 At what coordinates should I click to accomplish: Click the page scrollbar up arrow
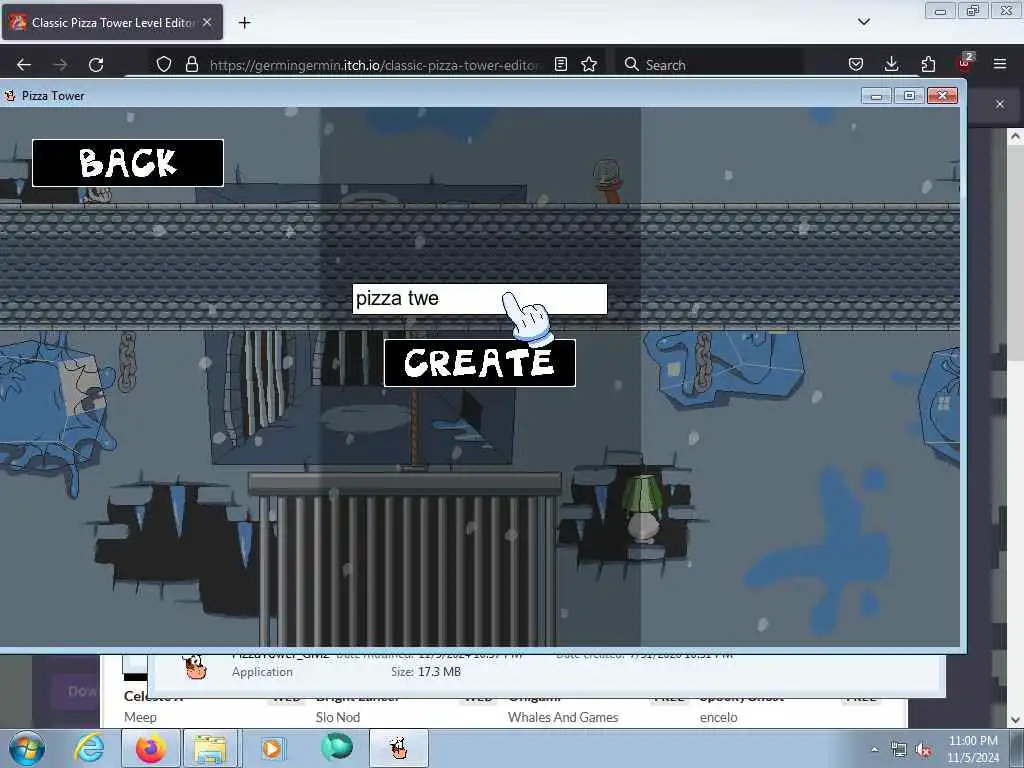pyautogui.click(x=1015, y=136)
